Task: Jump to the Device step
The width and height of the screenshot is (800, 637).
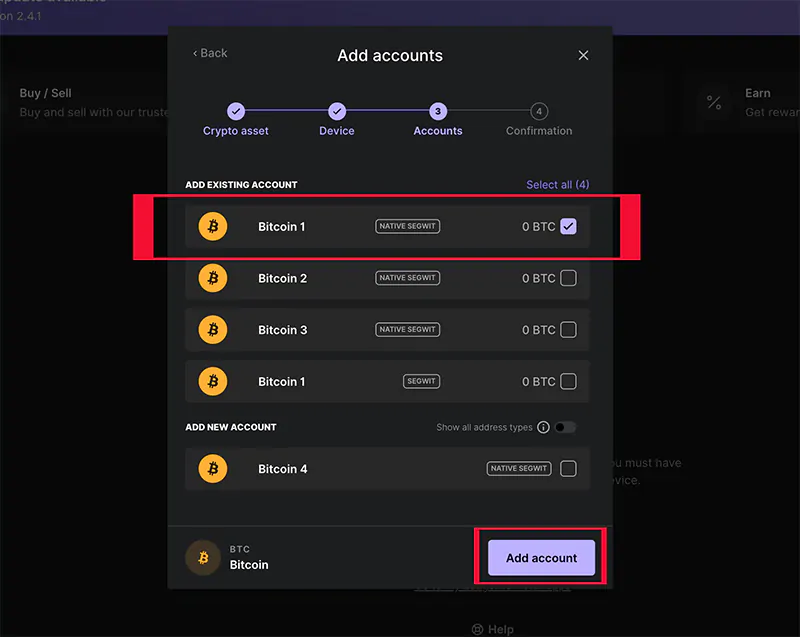Action: click(x=337, y=112)
